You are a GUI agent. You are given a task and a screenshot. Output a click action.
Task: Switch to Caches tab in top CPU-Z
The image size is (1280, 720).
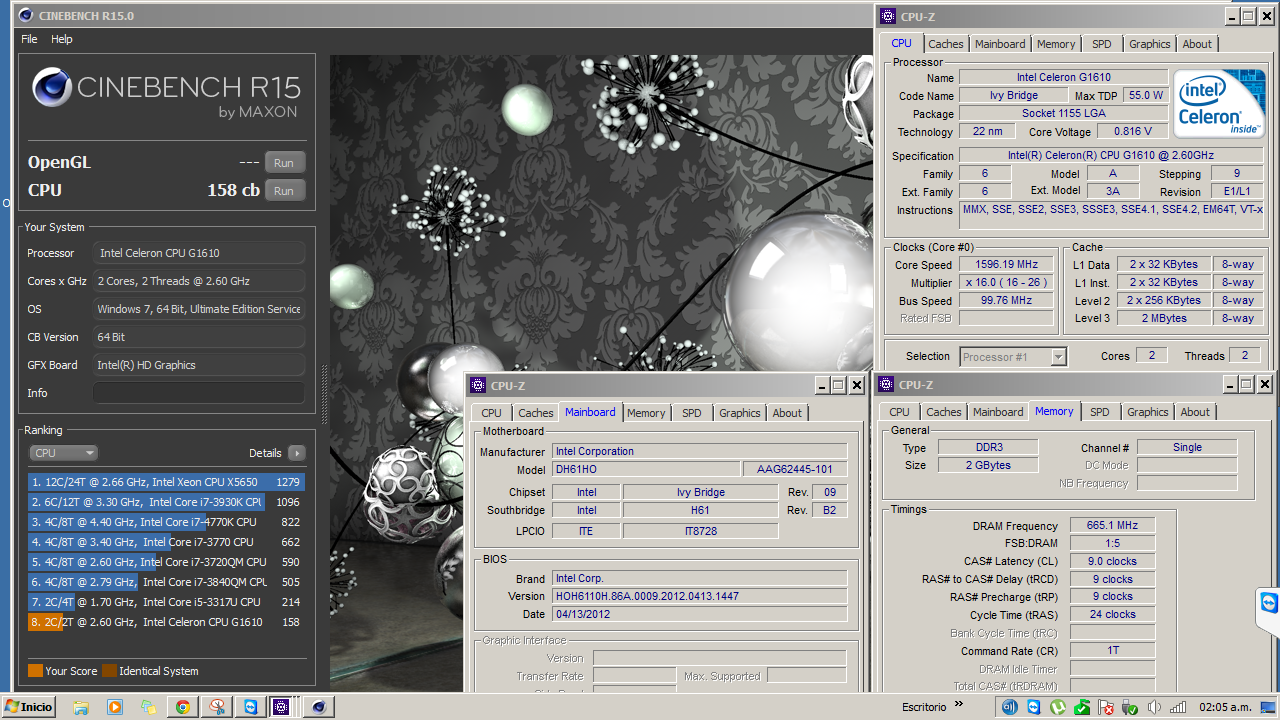[945, 44]
